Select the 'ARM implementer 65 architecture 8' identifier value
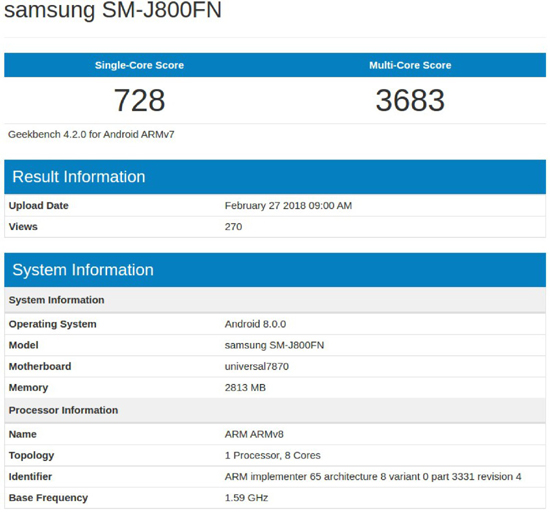Image resolution: width=550 pixels, height=512 pixels. point(373,477)
